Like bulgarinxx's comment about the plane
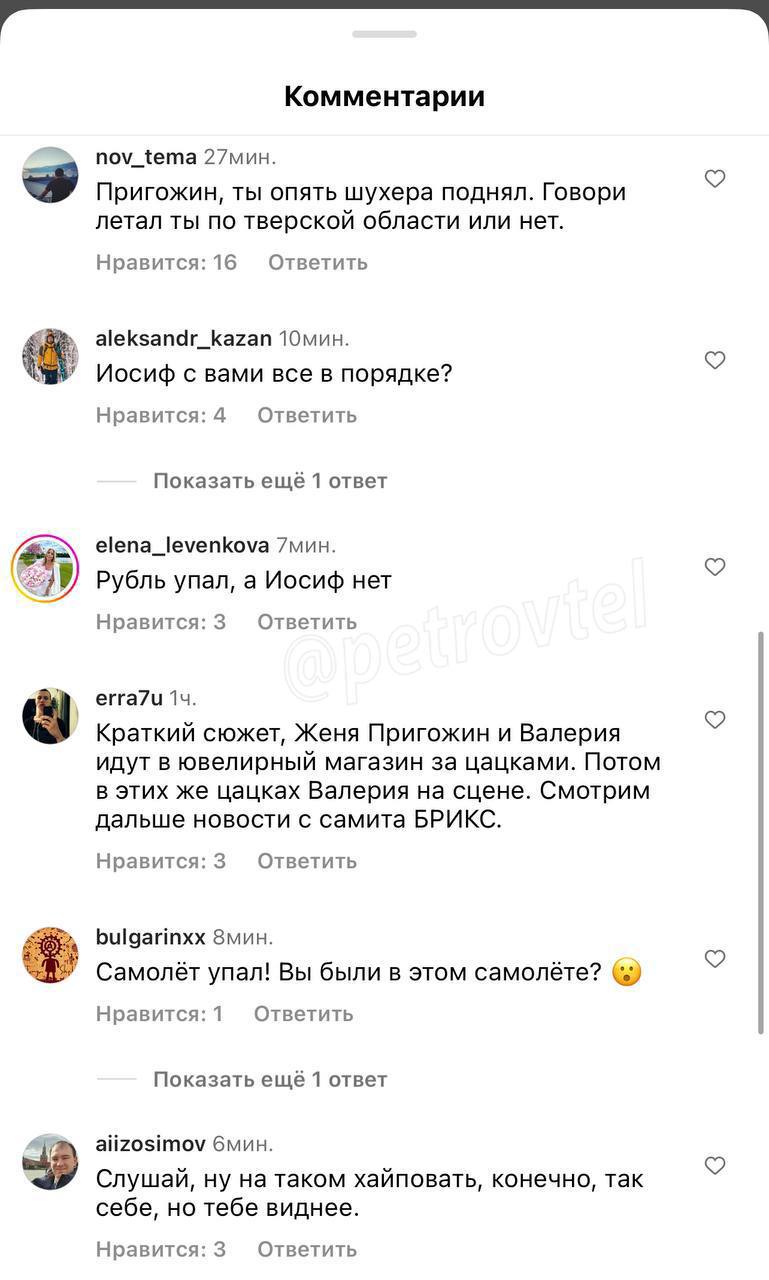Screen dimensions: 769x1280 point(715,959)
